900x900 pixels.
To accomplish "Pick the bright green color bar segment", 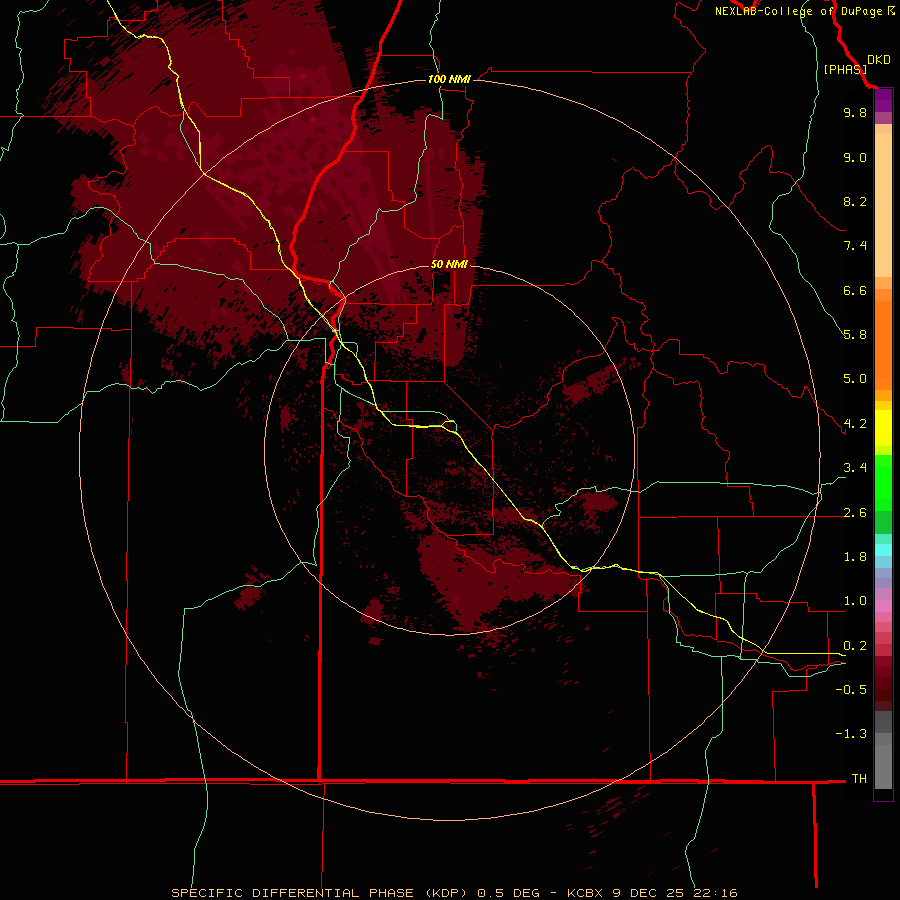I will 883,483.
